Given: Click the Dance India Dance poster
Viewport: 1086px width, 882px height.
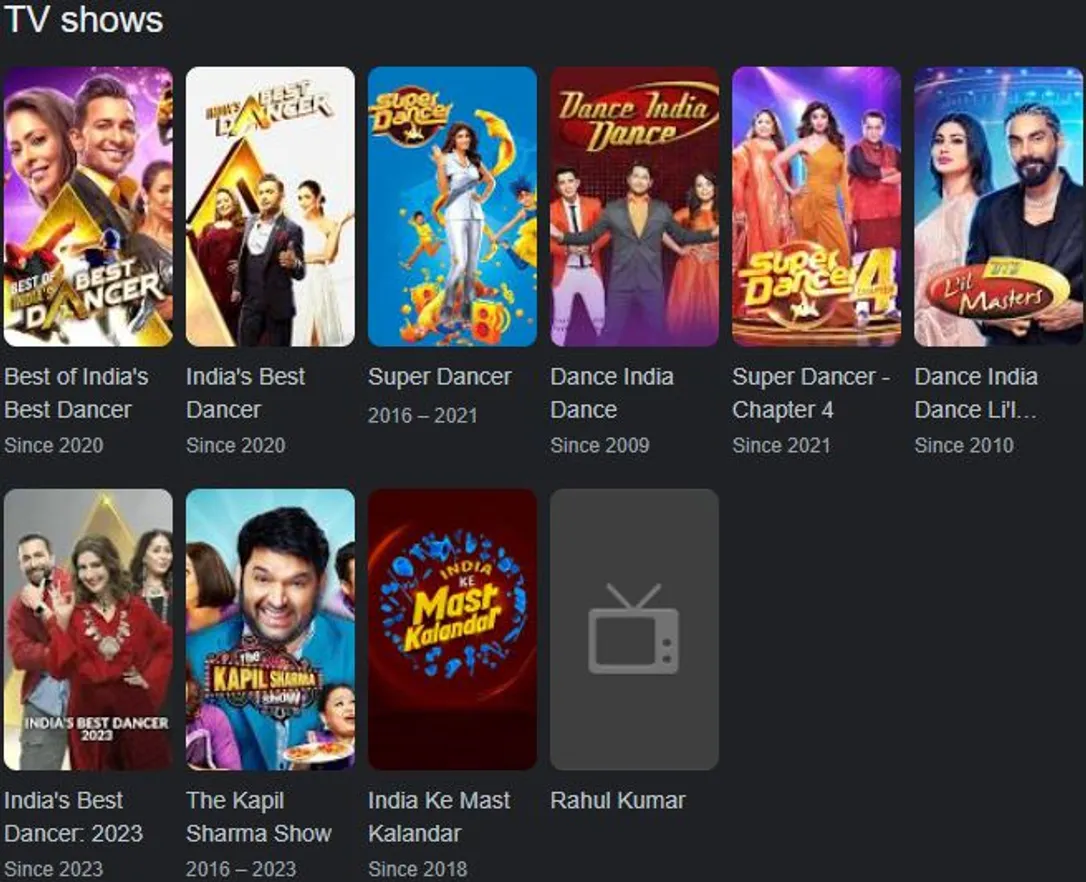Looking at the screenshot, I should (x=634, y=206).
